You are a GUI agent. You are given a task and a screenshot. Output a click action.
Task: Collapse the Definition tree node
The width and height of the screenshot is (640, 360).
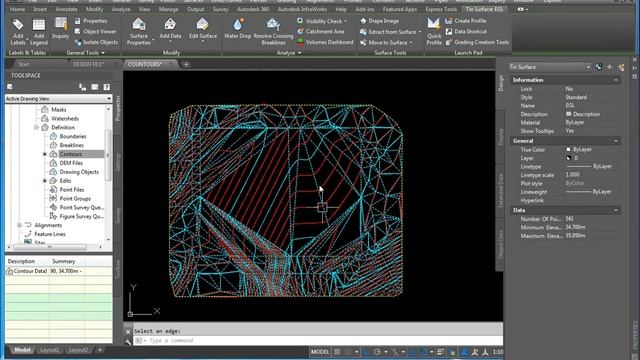(36, 128)
